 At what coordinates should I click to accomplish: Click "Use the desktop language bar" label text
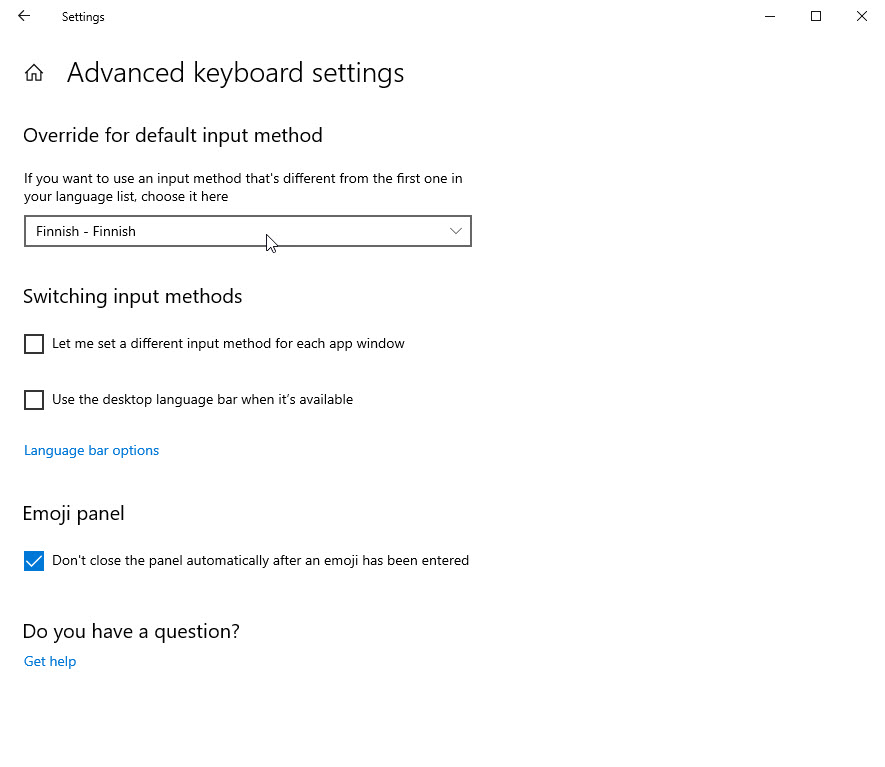202,400
